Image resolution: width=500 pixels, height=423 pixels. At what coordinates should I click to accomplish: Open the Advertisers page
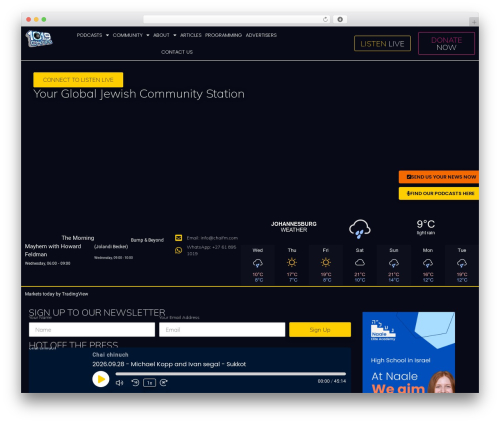(261, 35)
